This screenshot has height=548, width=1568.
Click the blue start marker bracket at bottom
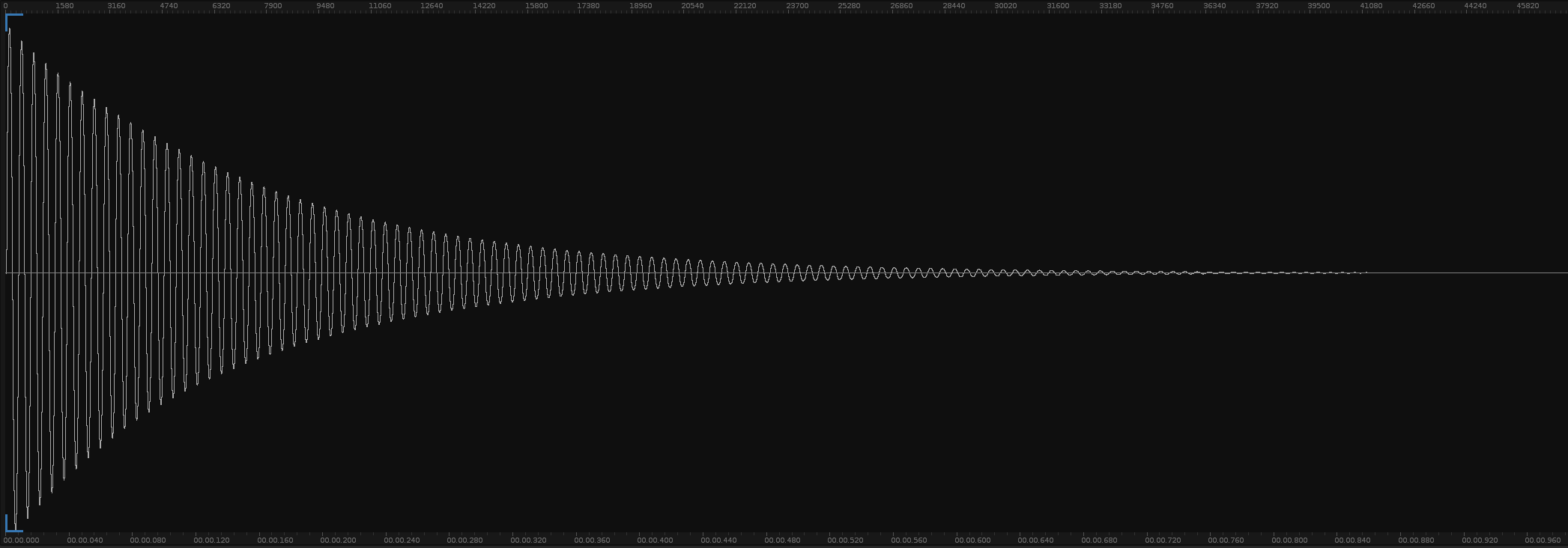13,529
